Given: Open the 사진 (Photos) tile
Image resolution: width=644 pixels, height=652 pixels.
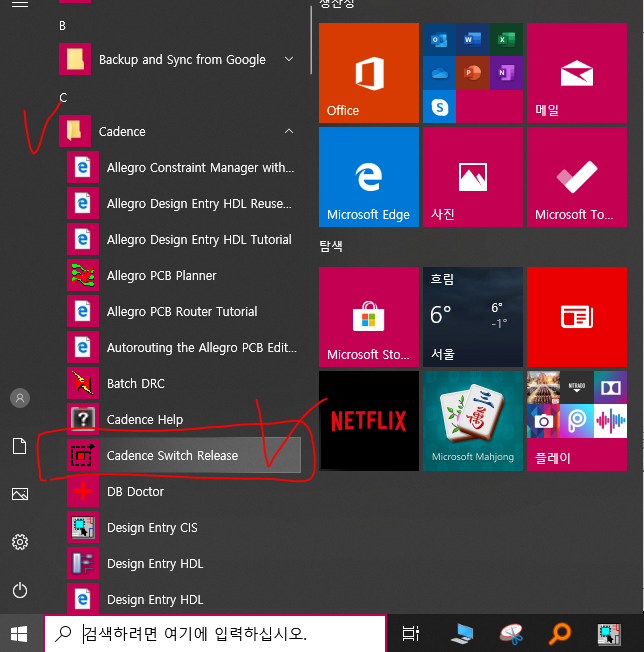Looking at the screenshot, I should [473, 177].
